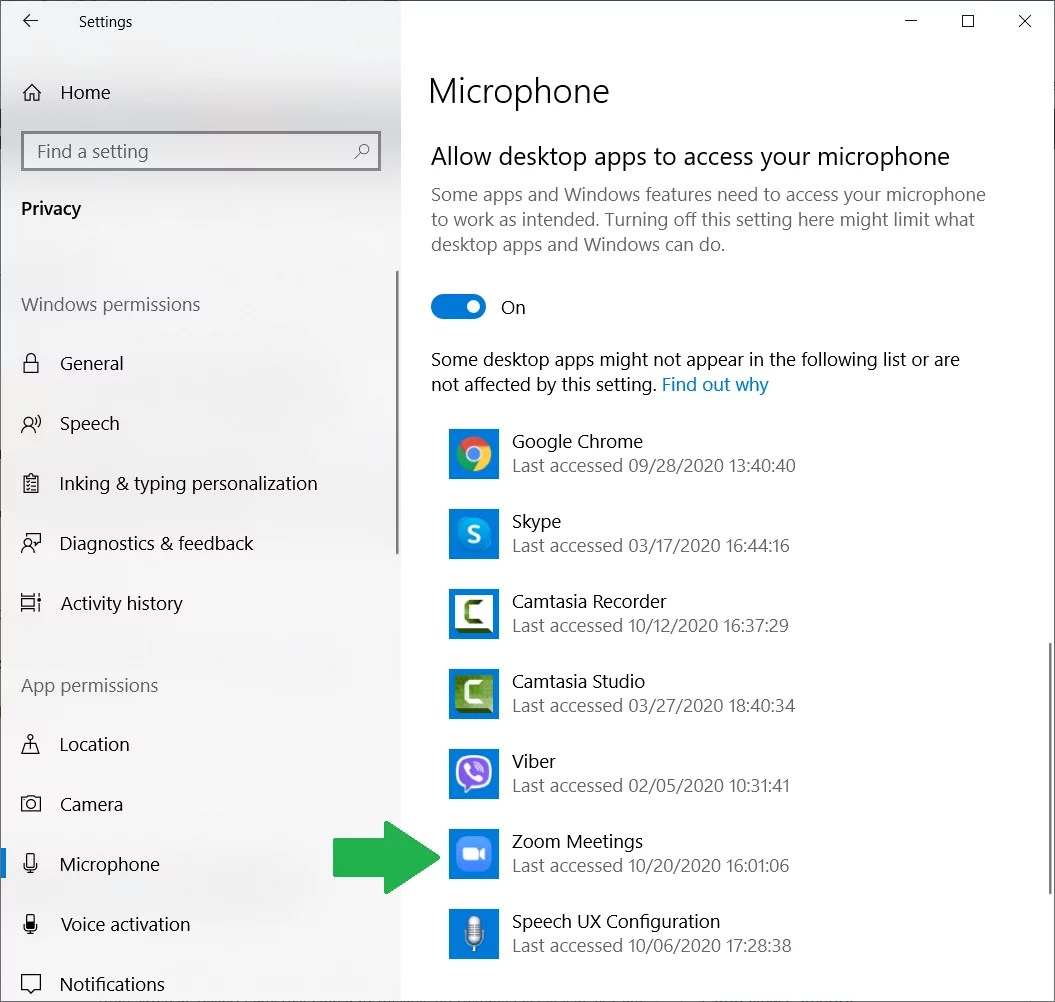Click 'Last accessed 03/27/2020 18:40:34' text
Viewport: 1055px width, 1002px height.
pyautogui.click(x=653, y=706)
